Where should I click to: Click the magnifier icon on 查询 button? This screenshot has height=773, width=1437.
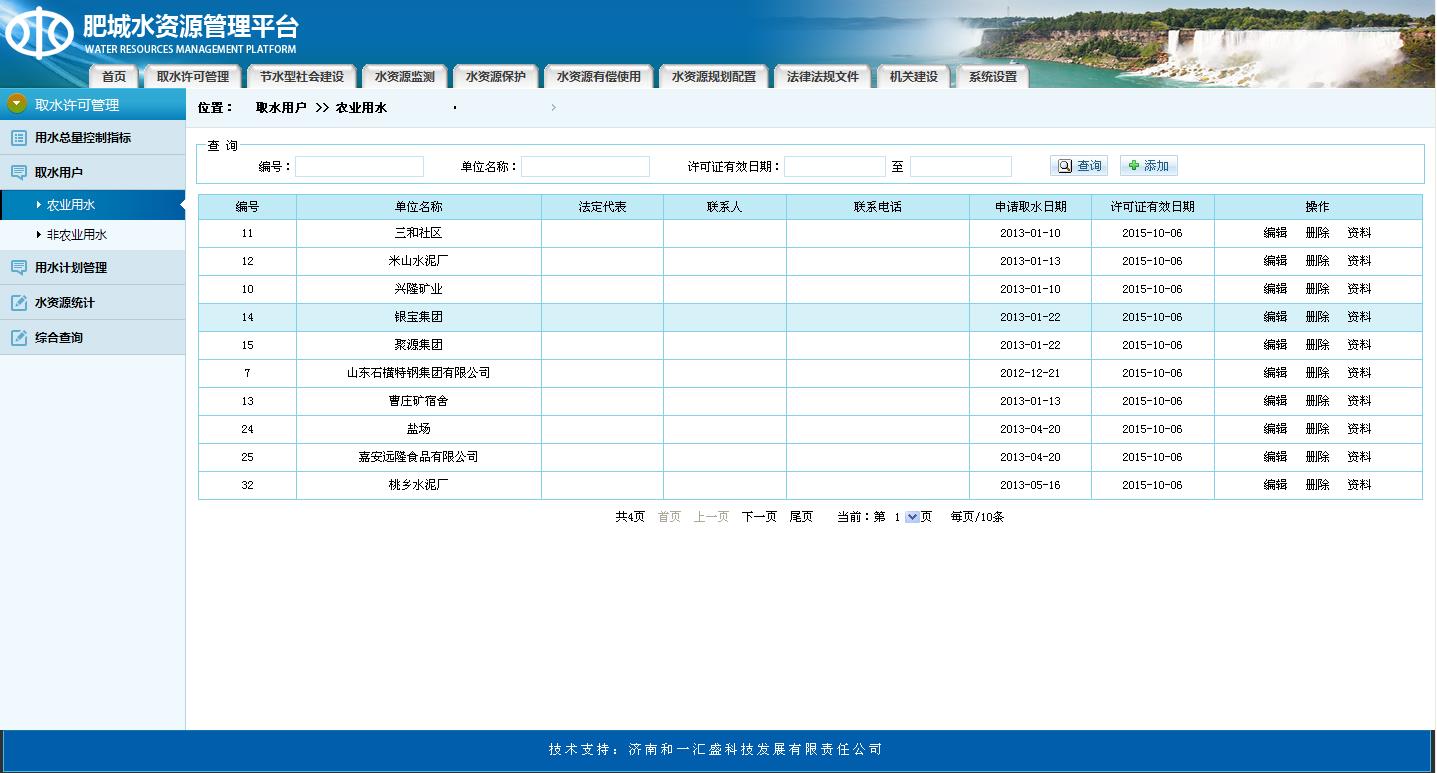(1063, 165)
